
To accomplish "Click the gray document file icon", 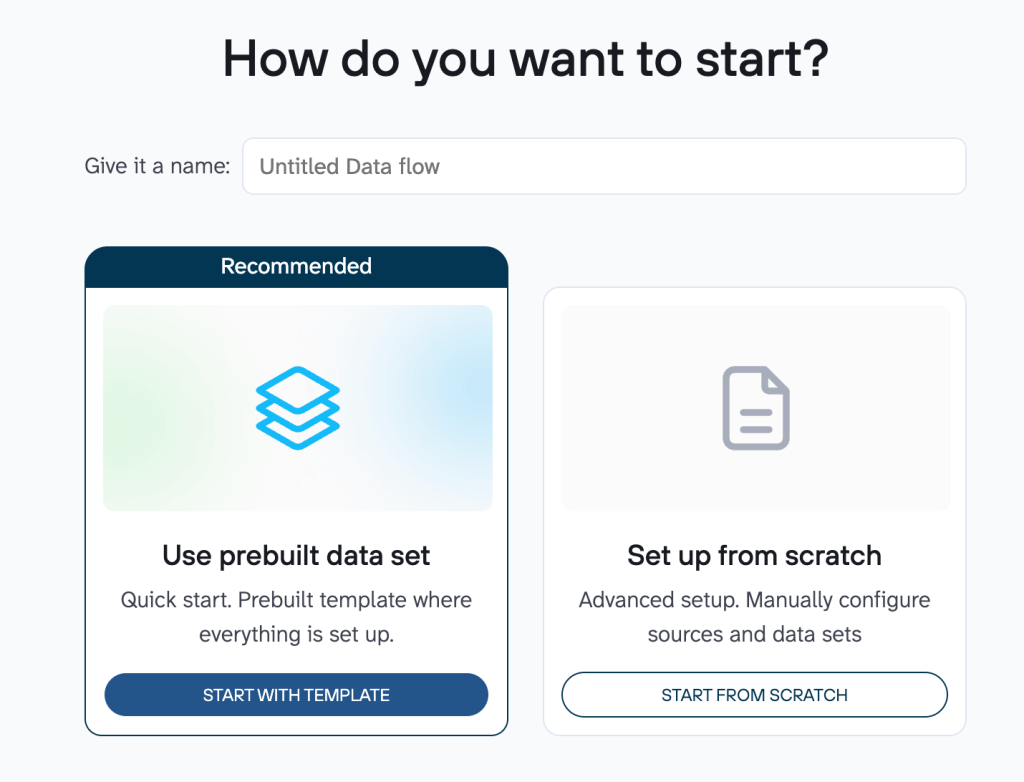I will [756, 407].
